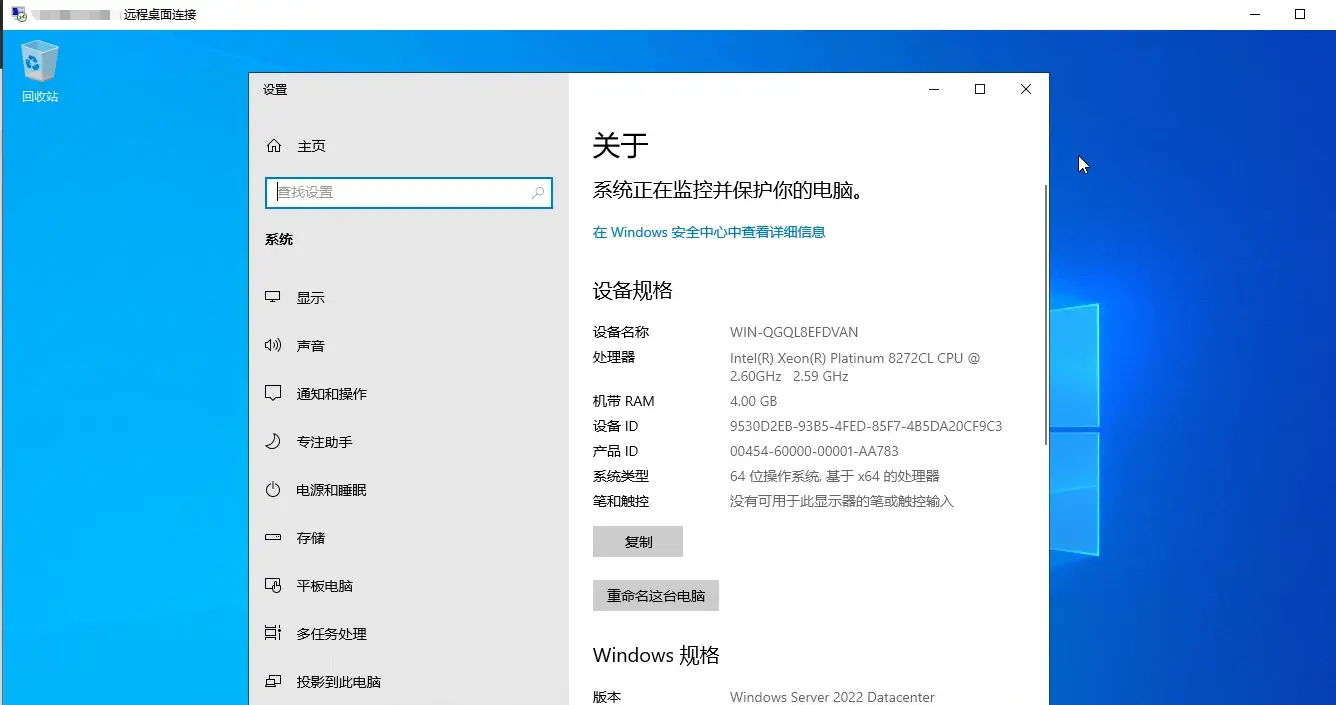The width and height of the screenshot is (1336, 705).
Task: Maximize the Remote Desktop Connection window
Action: coord(1300,14)
